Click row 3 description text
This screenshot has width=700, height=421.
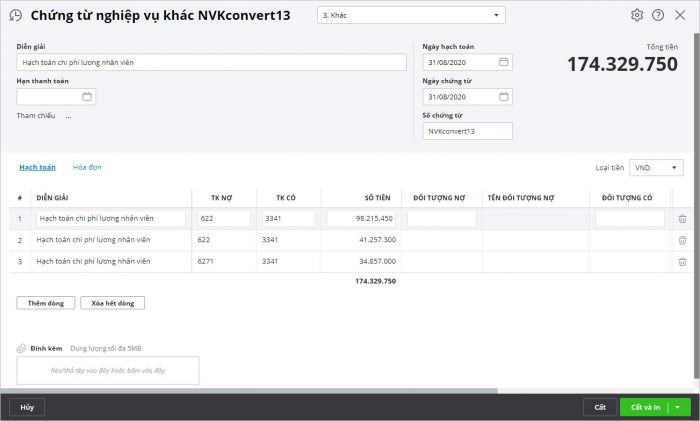(x=93, y=261)
